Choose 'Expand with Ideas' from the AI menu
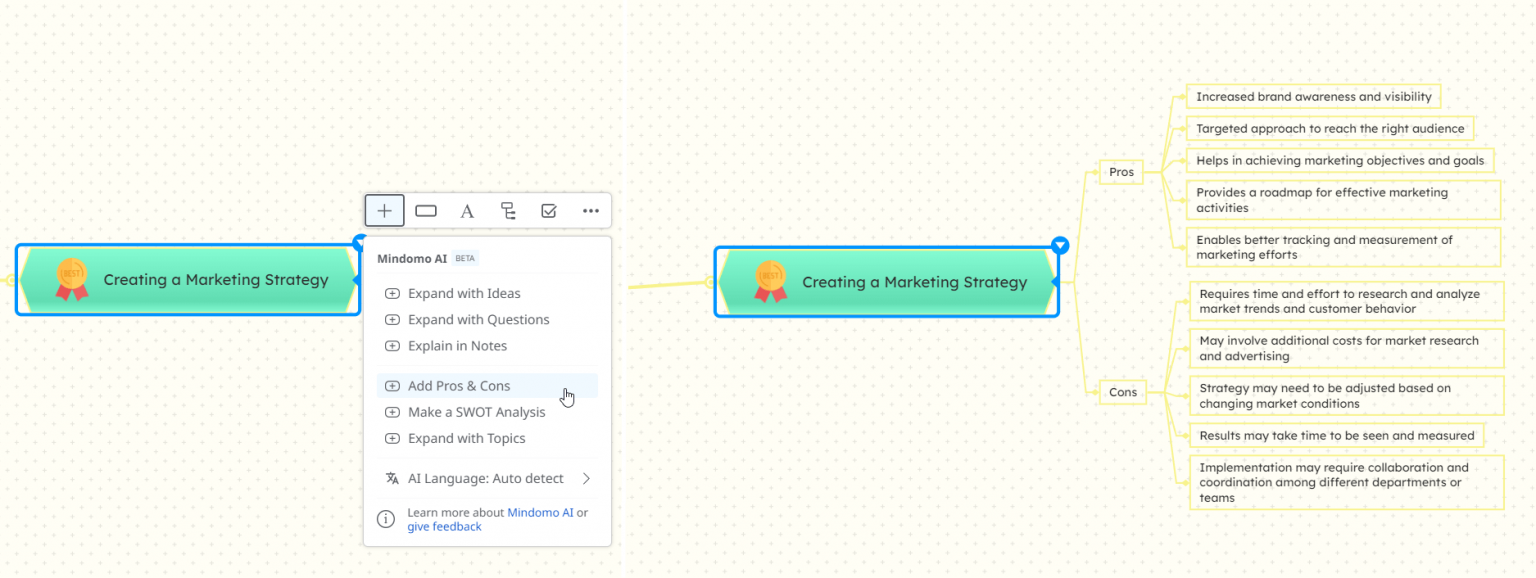Screen dimensions: 1536x578 464,294
